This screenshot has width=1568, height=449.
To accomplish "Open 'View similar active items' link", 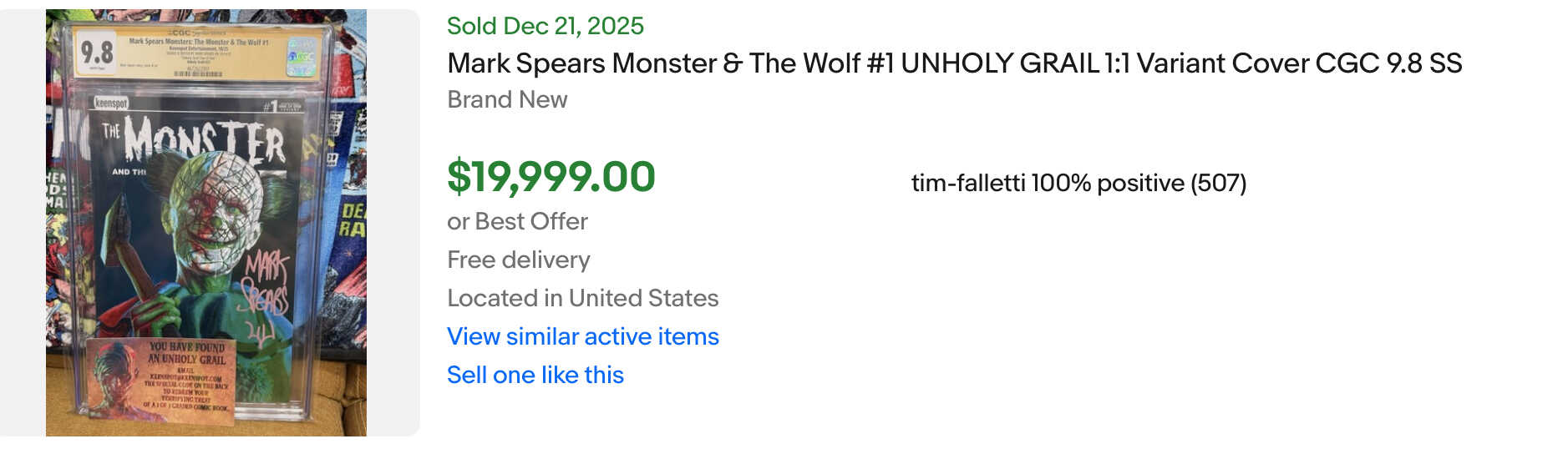I will pos(582,336).
